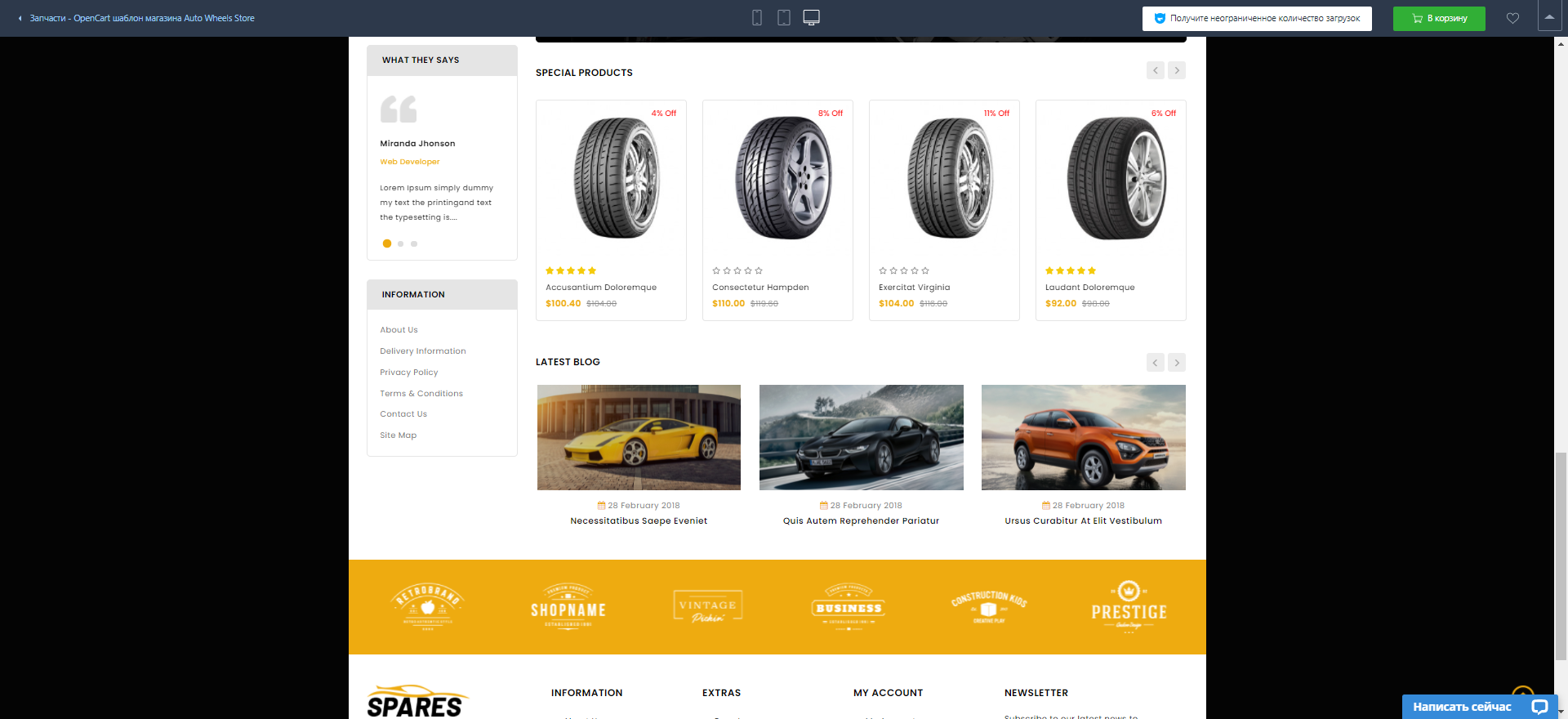Show previous Latest Blog slide

pyautogui.click(x=1155, y=362)
